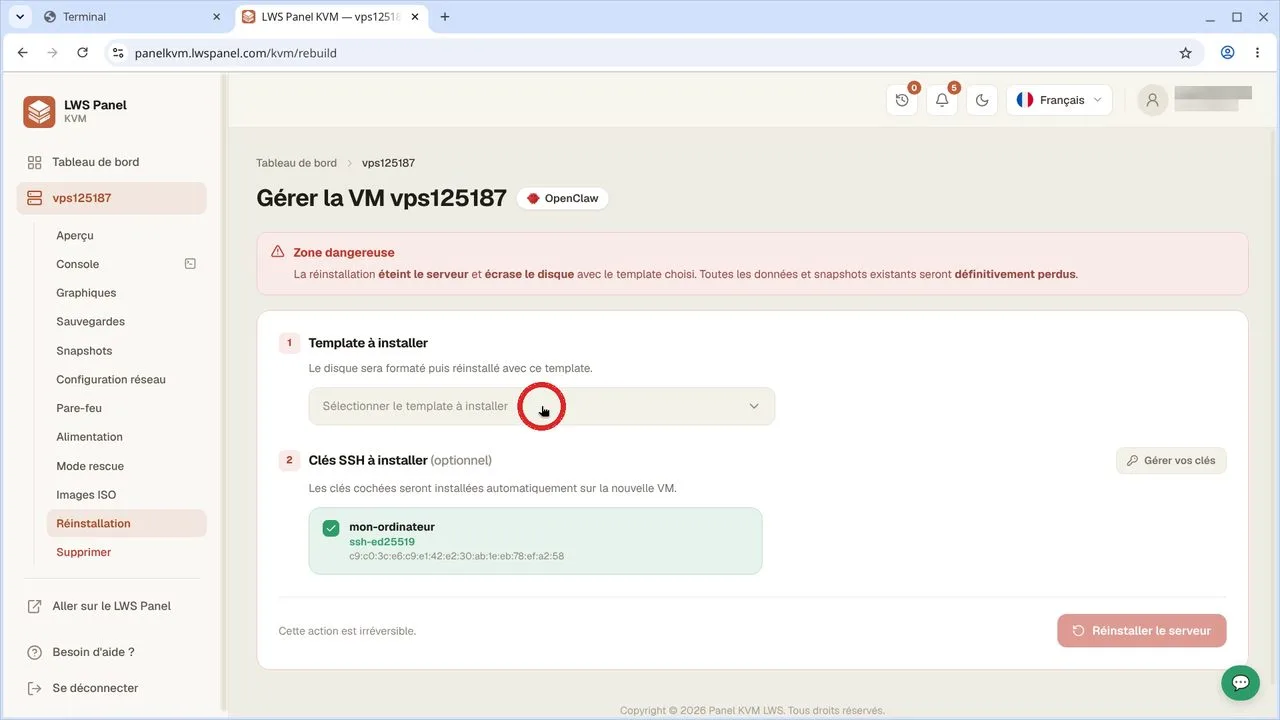The height and width of the screenshot is (720, 1280).
Task: Select Supprimer in the sidebar
Action: click(x=84, y=552)
